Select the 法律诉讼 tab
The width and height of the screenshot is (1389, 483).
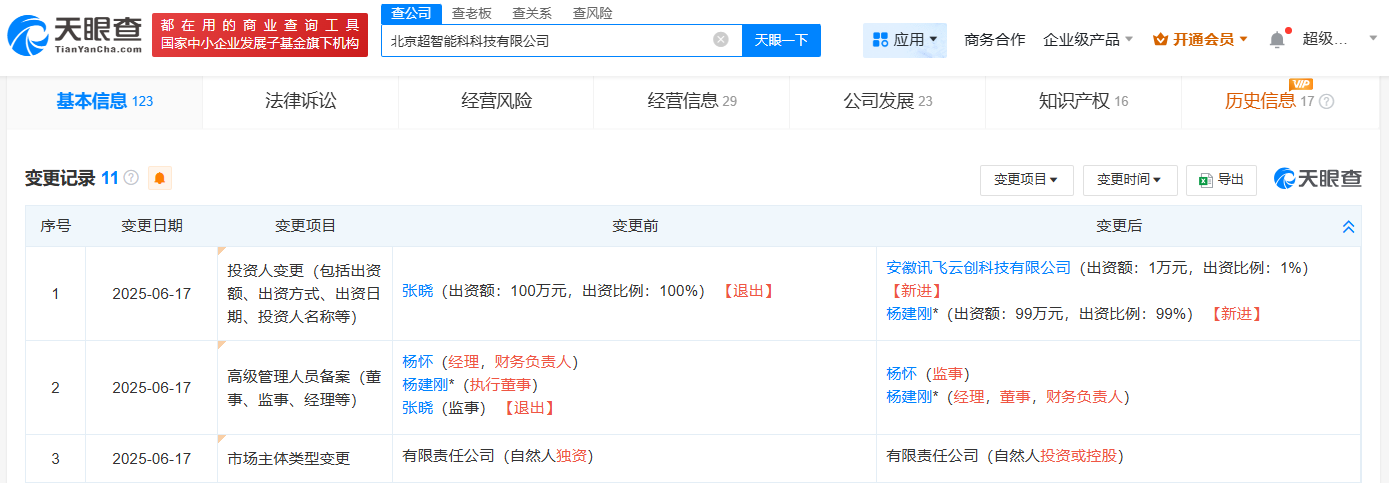[300, 101]
